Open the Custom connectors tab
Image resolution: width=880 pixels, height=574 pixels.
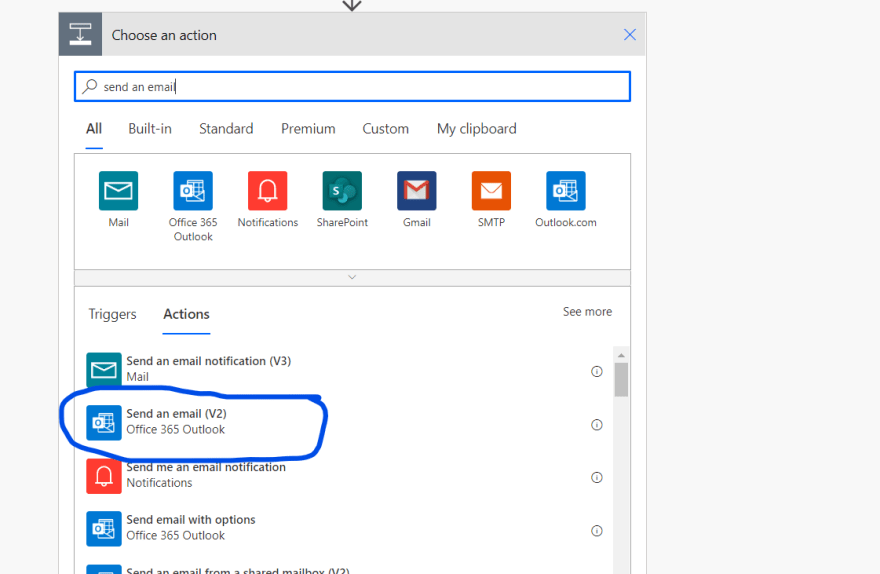click(x=386, y=129)
